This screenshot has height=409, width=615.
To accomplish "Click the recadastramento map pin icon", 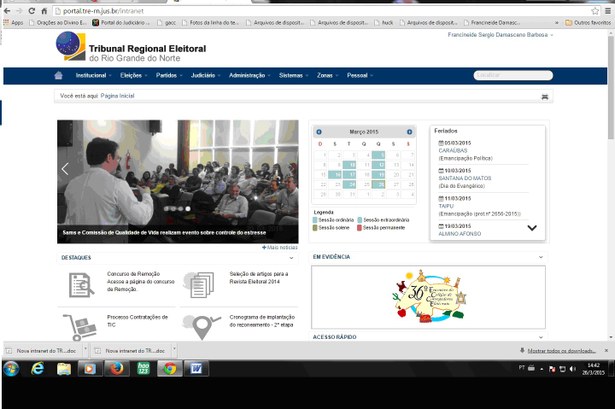I will point(202,327).
